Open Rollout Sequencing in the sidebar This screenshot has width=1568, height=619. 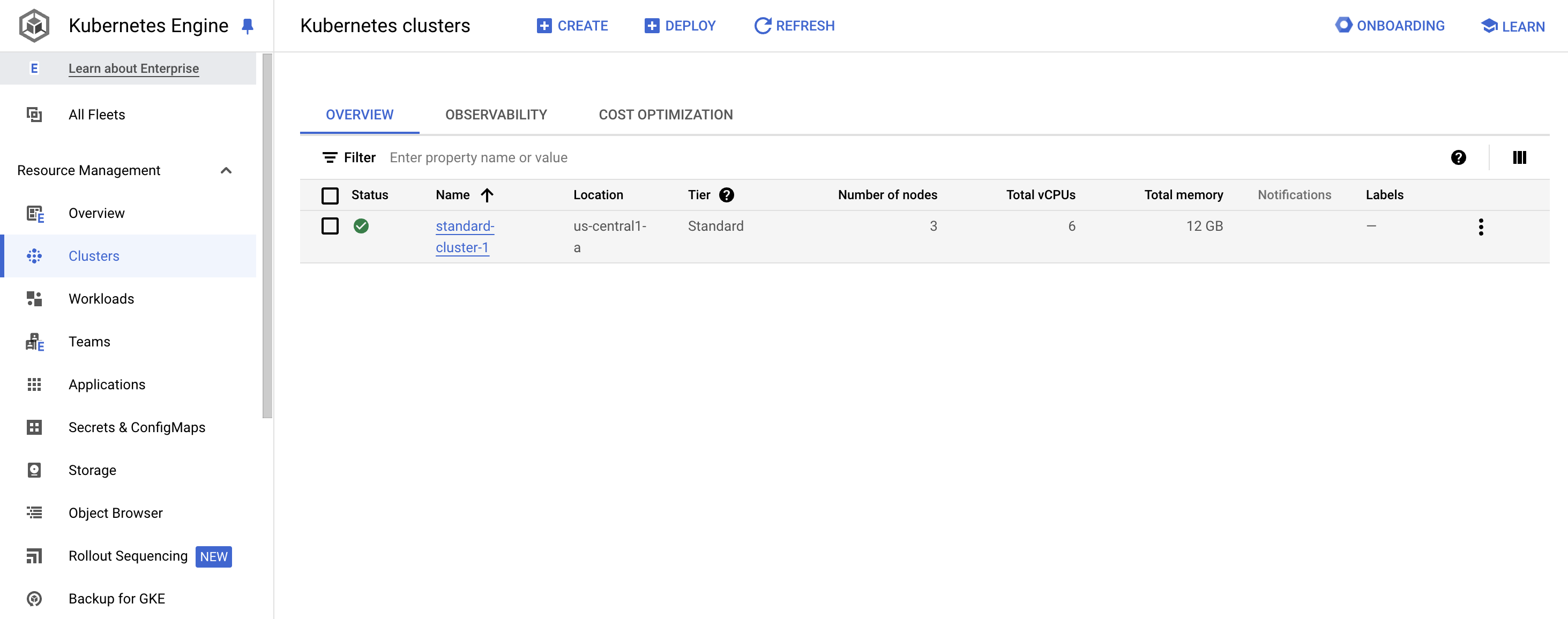(128, 556)
